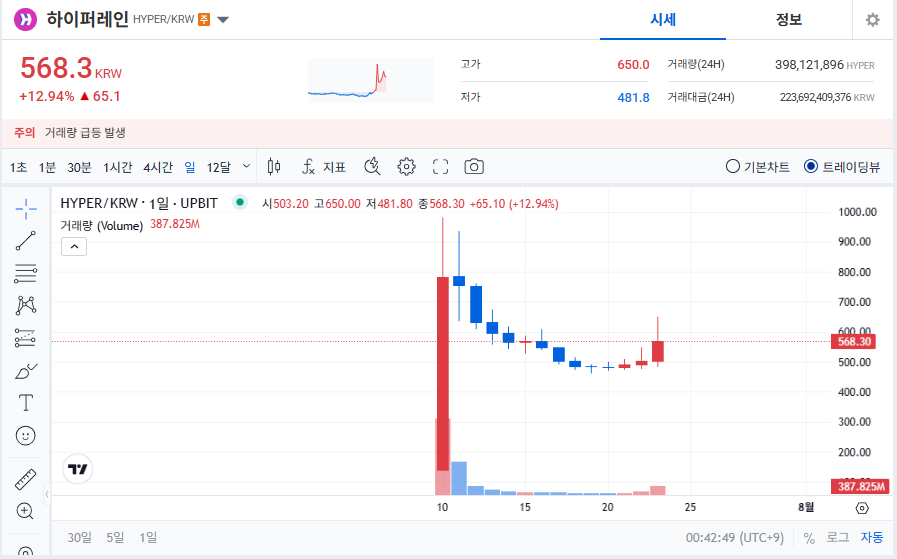Switch to the 시세 tab

tap(663, 20)
